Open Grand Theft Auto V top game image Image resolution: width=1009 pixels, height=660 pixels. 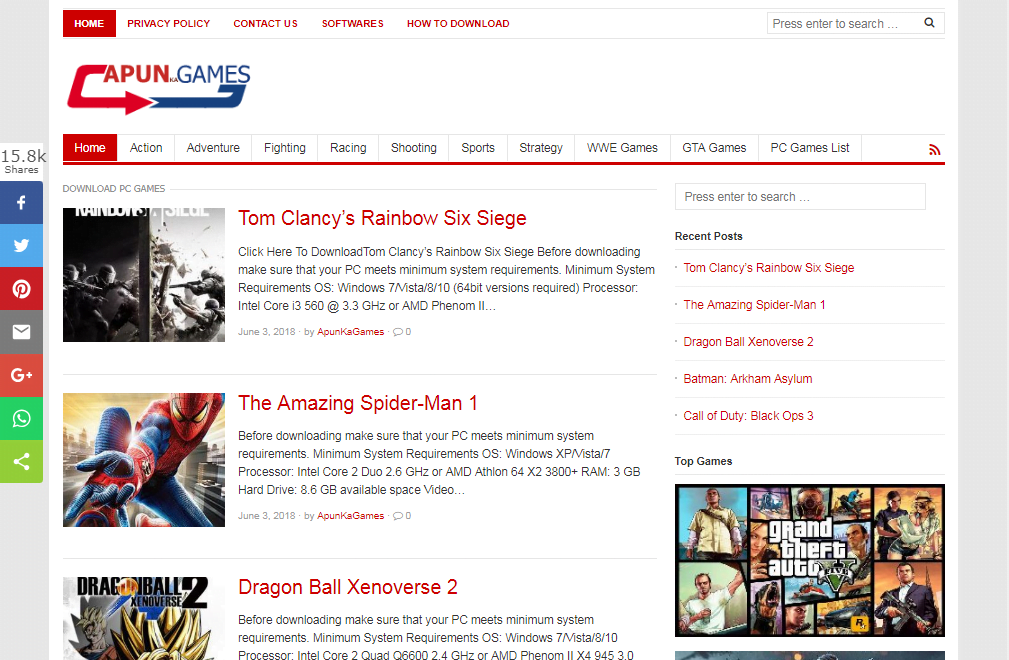(810, 560)
